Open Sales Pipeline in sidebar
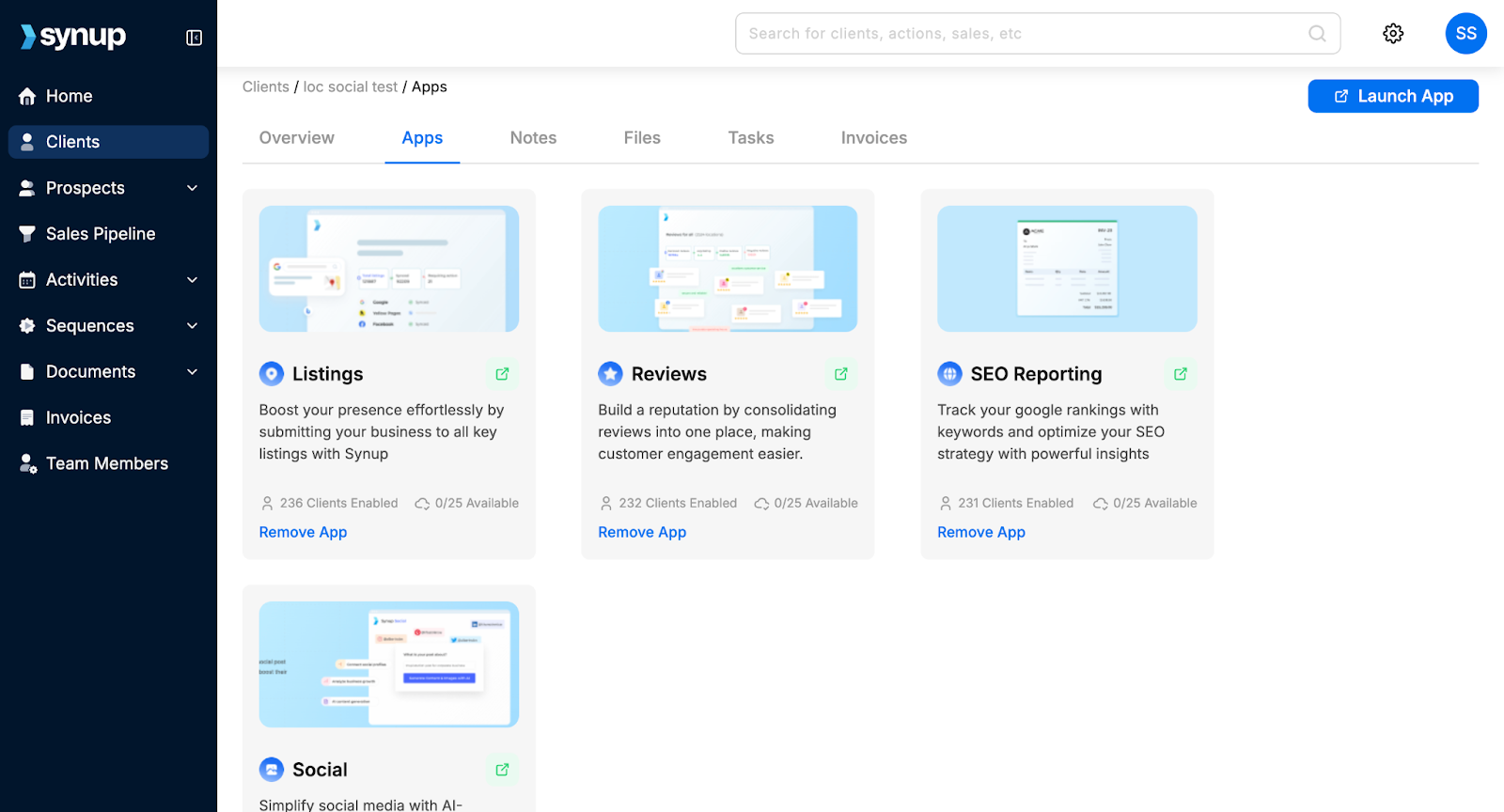 click(108, 234)
